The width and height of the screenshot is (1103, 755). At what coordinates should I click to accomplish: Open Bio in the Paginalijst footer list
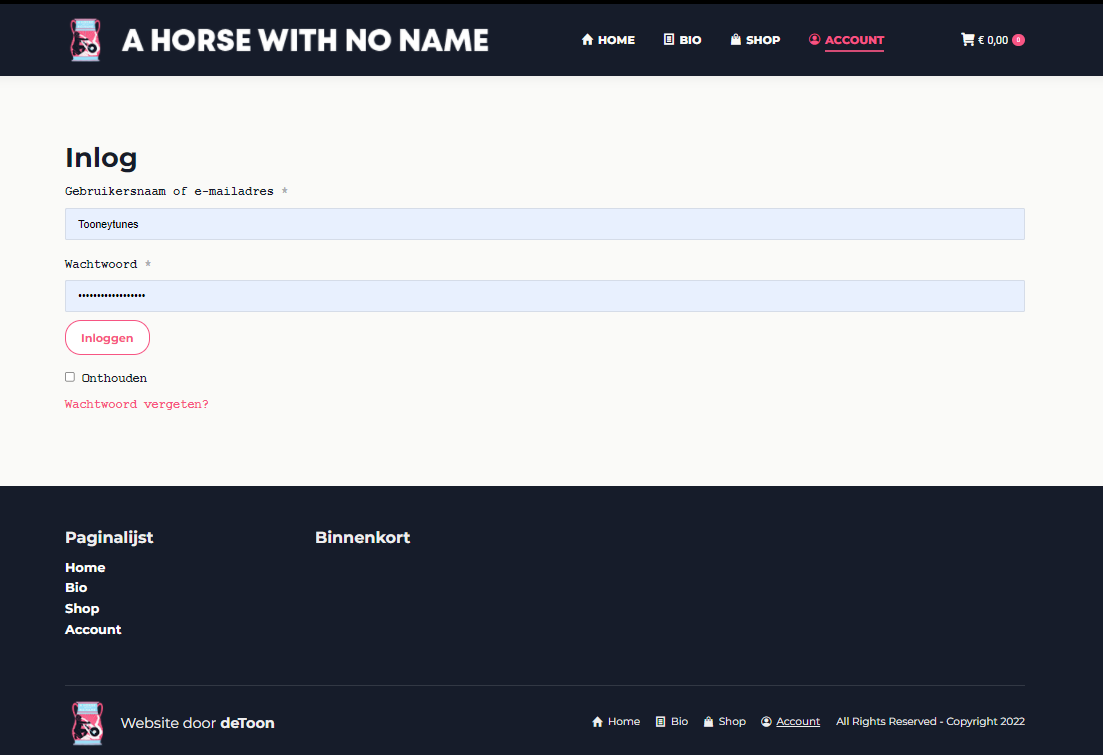pyautogui.click(x=76, y=588)
